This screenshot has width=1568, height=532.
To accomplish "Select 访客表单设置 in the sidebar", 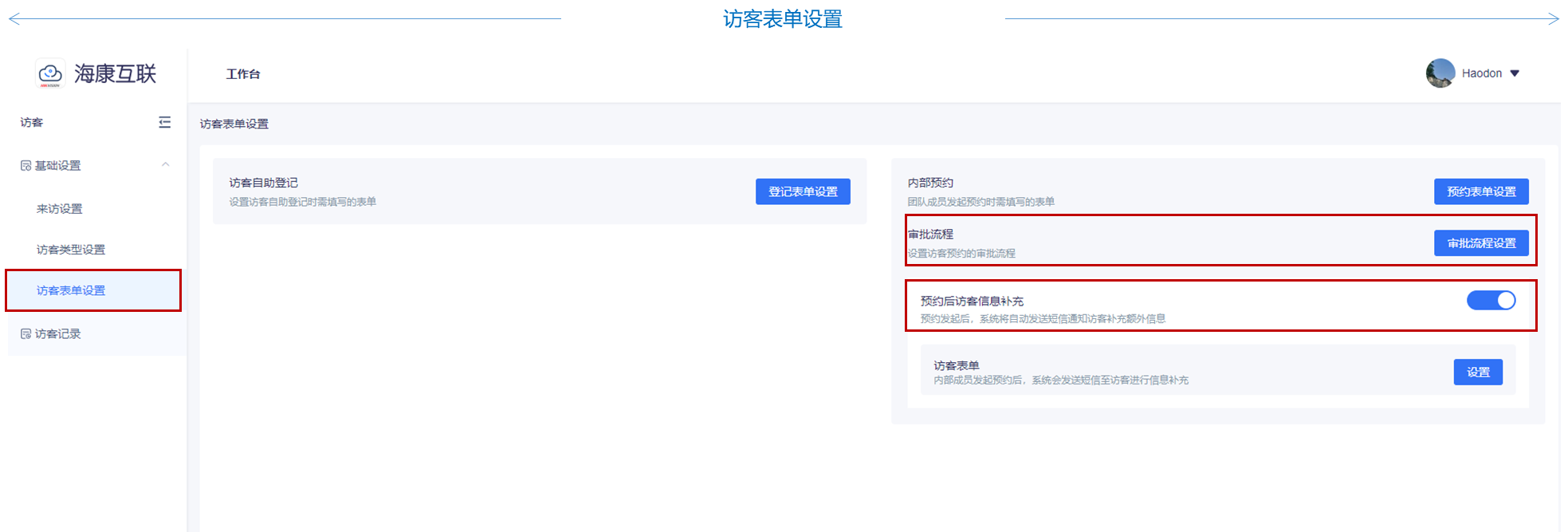I will [71, 290].
